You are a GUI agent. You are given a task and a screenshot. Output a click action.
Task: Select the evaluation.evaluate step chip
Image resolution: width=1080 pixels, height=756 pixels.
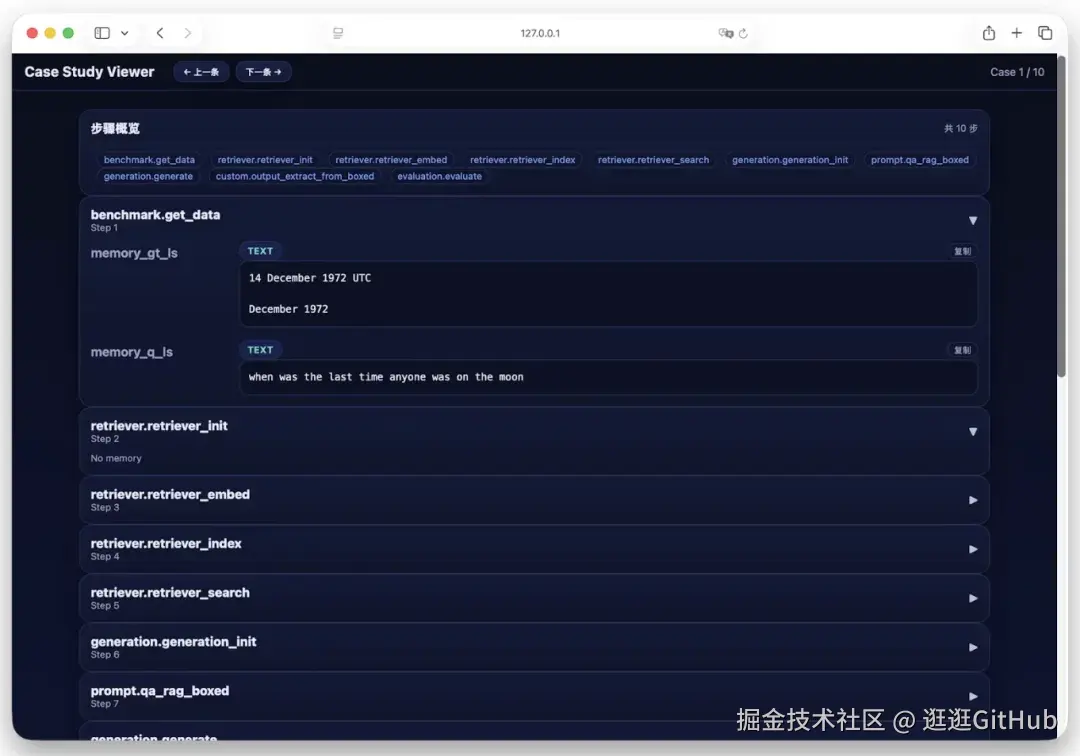pos(440,177)
